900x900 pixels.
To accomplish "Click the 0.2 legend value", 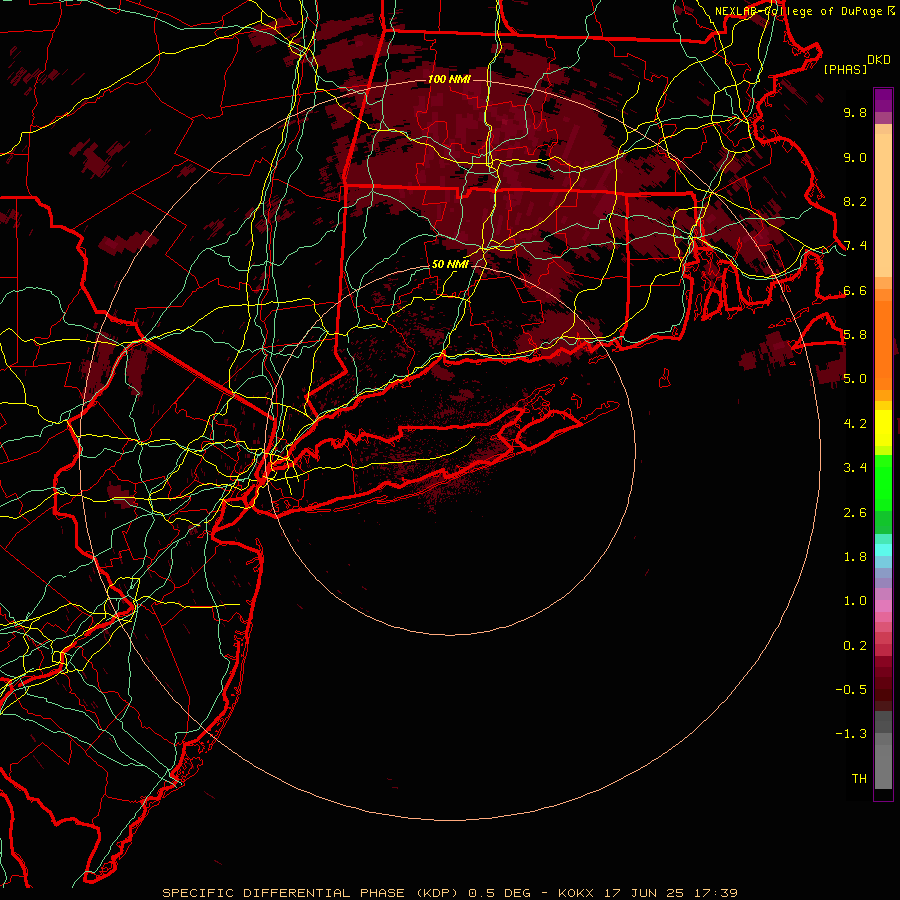I will pyautogui.click(x=855, y=646).
